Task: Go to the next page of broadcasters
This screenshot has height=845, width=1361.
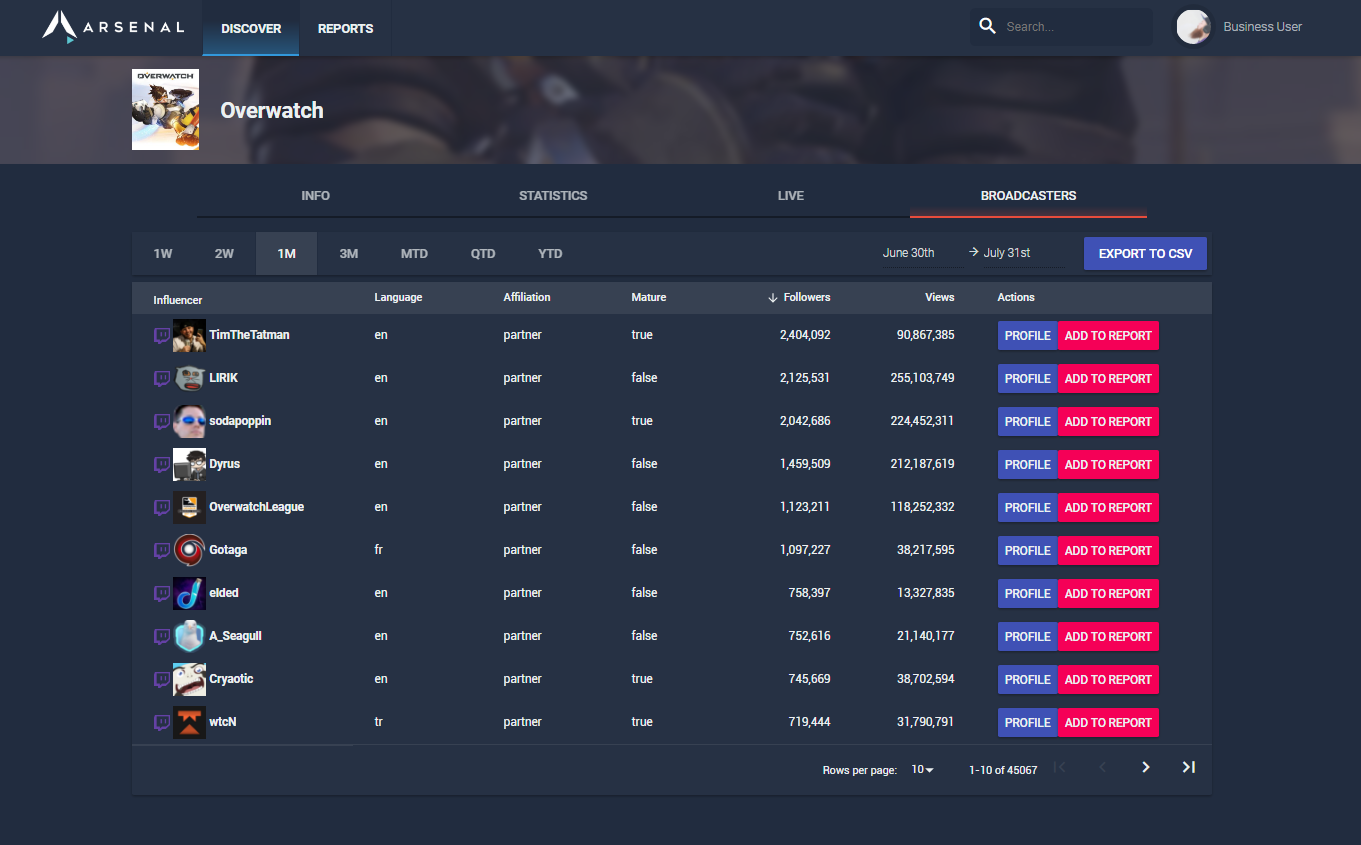Action: click(1145, 767)
